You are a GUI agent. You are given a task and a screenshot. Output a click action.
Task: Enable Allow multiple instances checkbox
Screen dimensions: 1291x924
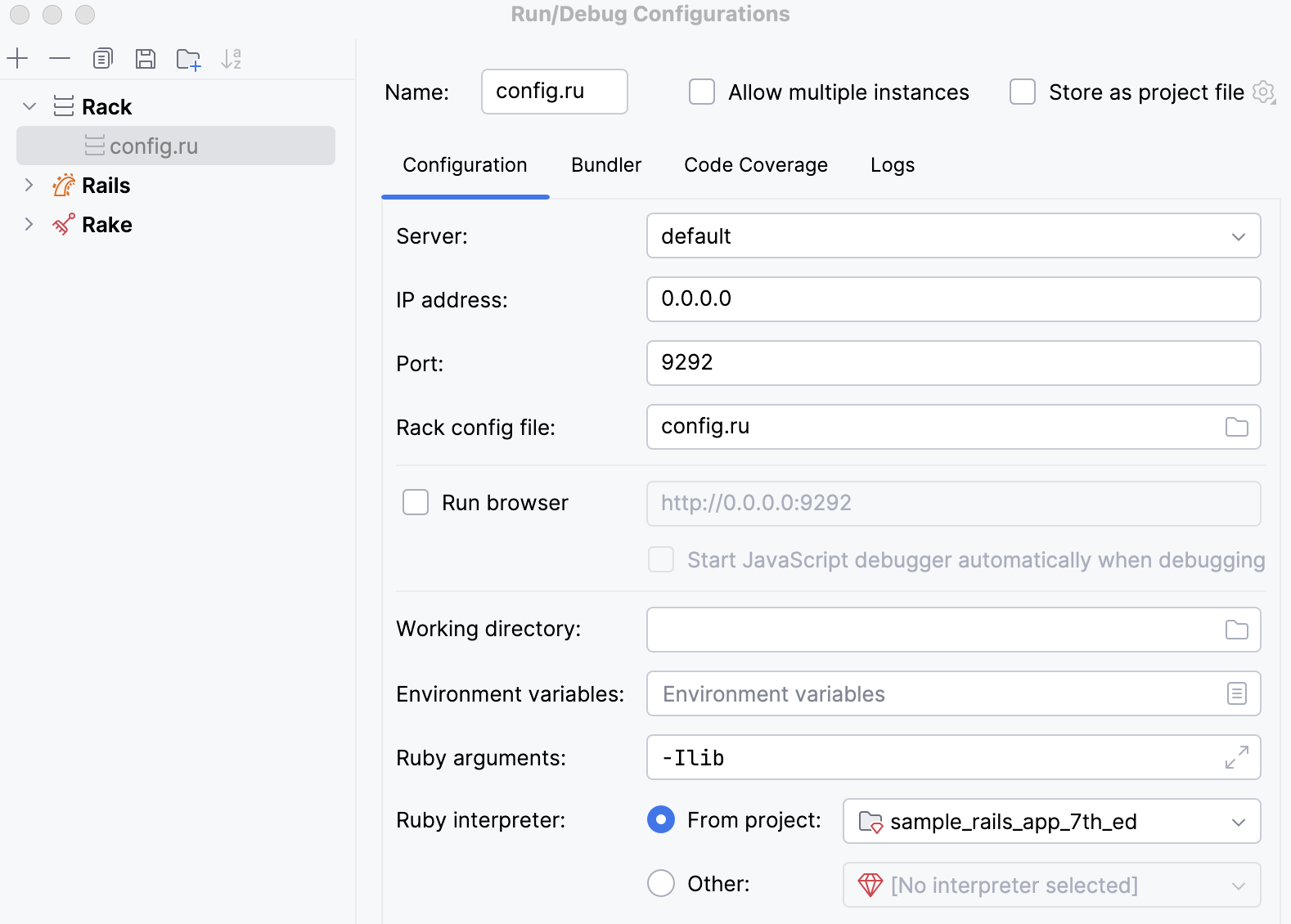(x=702, y=92)
